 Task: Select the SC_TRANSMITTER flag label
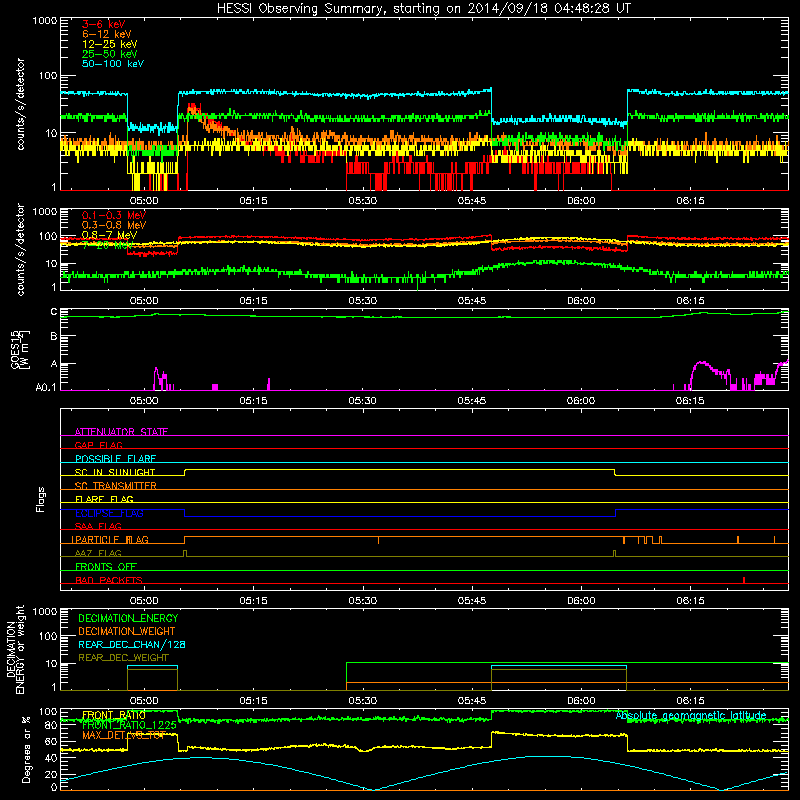115,486
